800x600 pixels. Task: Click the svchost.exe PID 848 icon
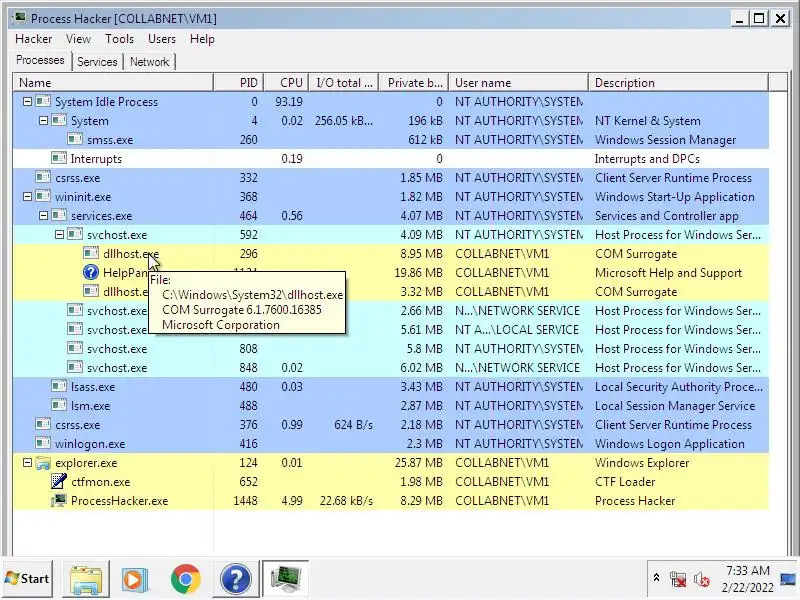tap(75, 367)
